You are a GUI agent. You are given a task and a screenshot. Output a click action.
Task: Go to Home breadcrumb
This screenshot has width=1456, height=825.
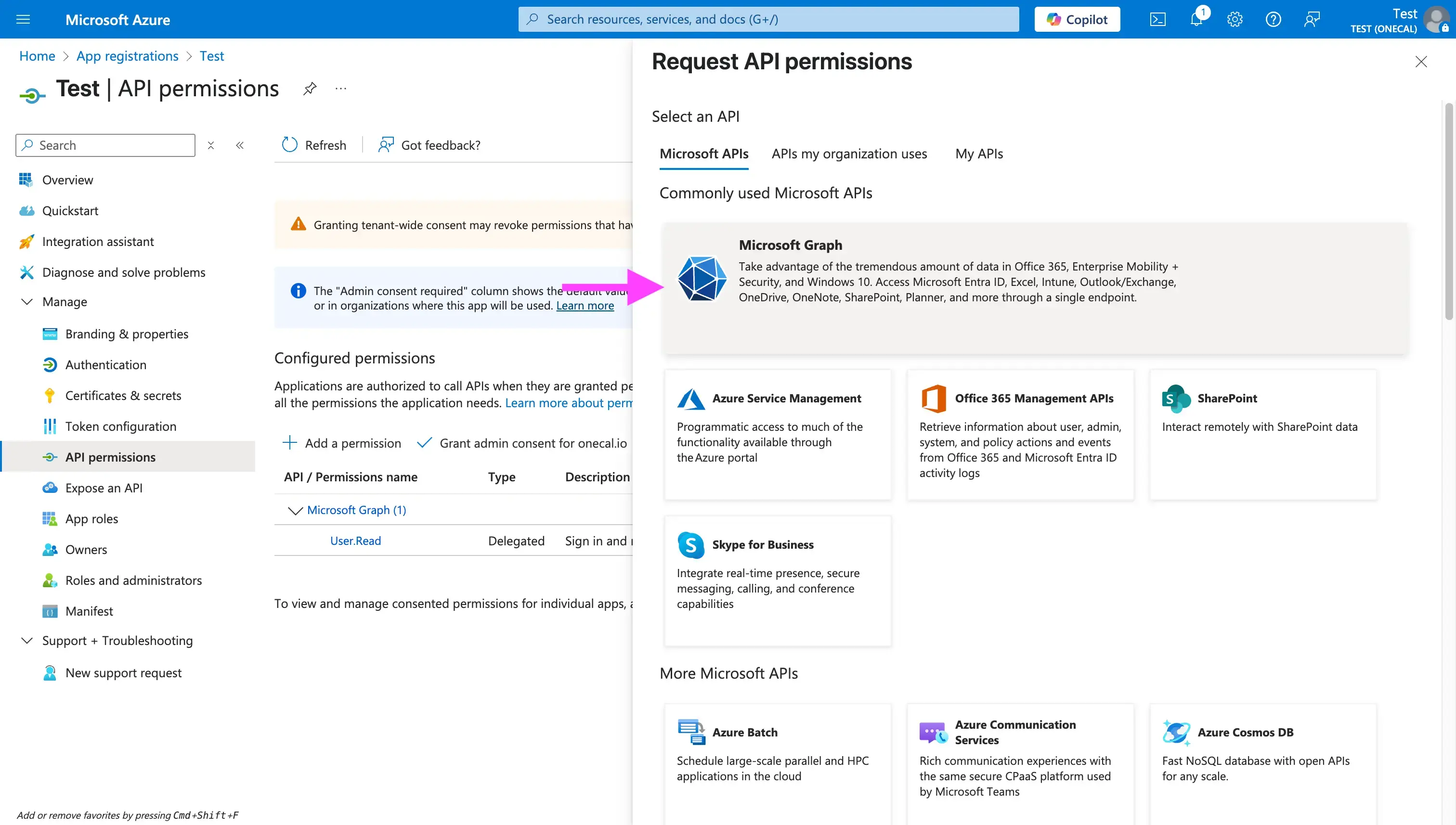[37, 55]
